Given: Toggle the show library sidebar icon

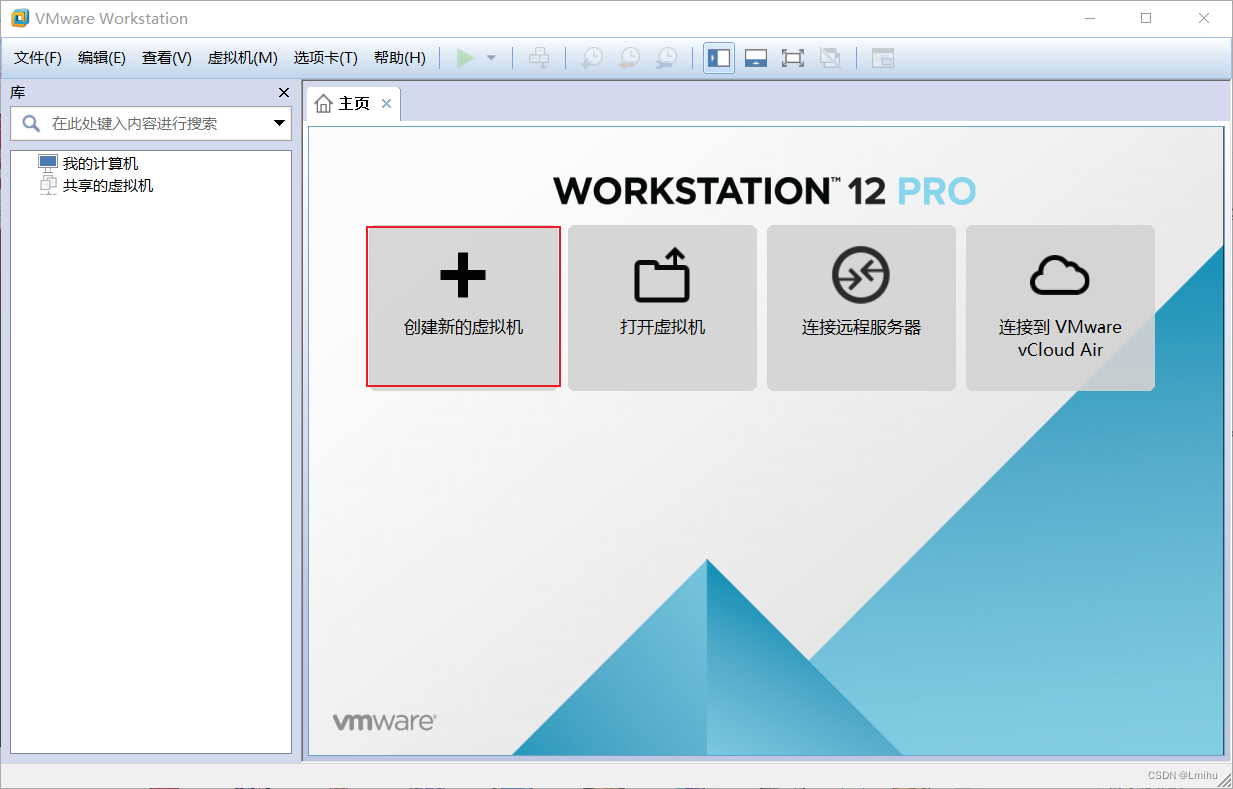Looking at the screenshot, I should point(718,58).
